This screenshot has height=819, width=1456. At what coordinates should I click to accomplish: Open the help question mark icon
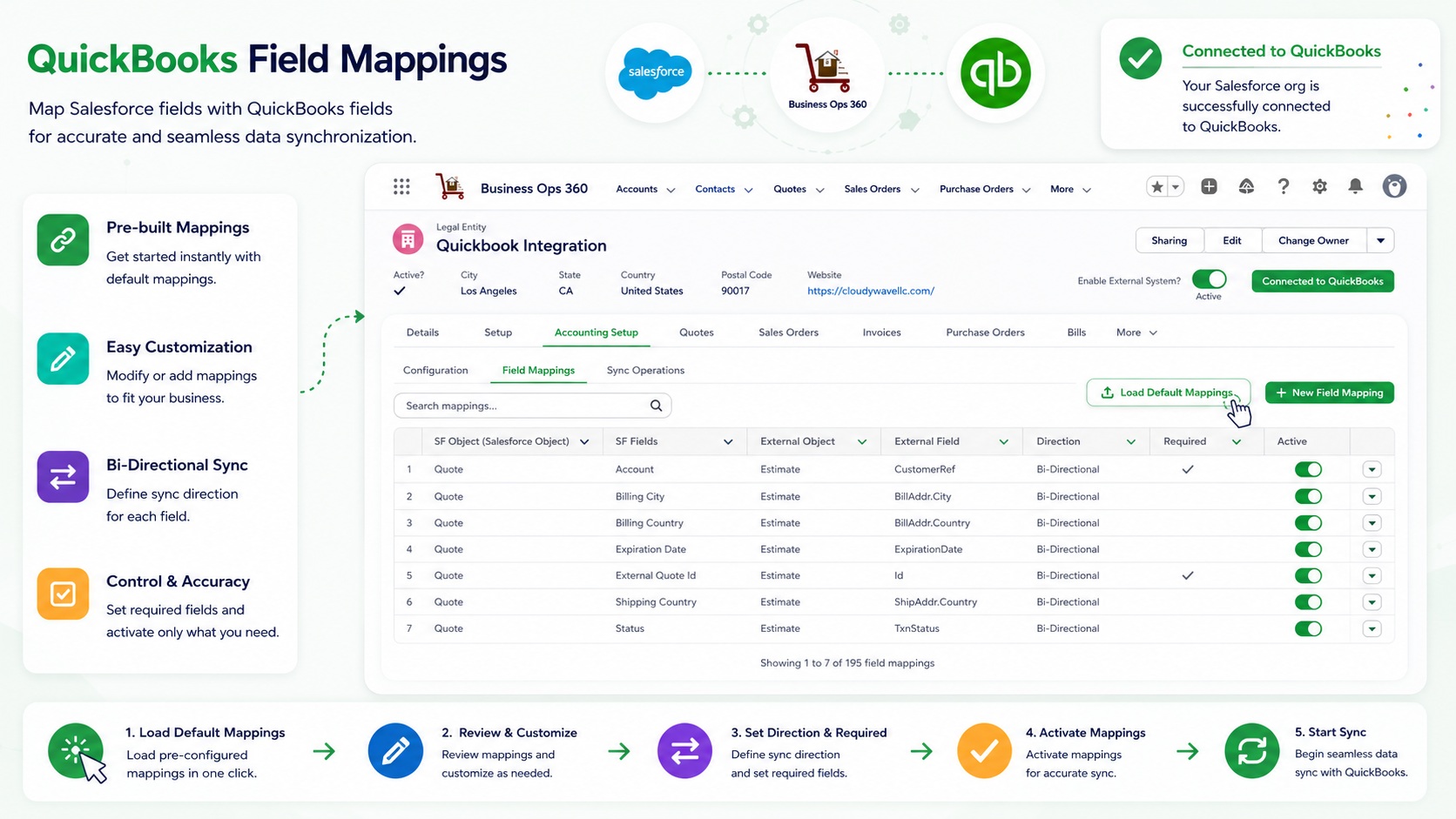click(1283, 186)
